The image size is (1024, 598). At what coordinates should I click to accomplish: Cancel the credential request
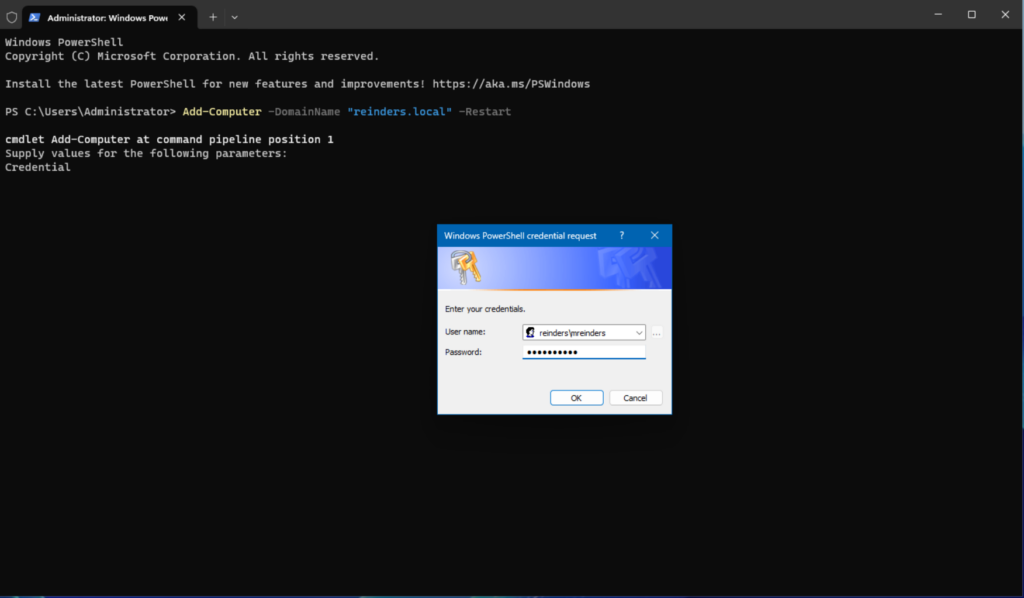pos(635,398)
